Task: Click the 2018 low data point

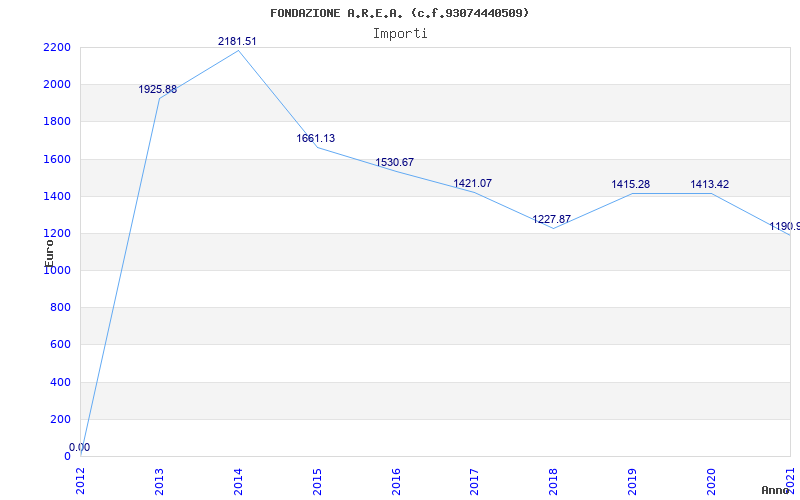Action: (x=554, y=228)
